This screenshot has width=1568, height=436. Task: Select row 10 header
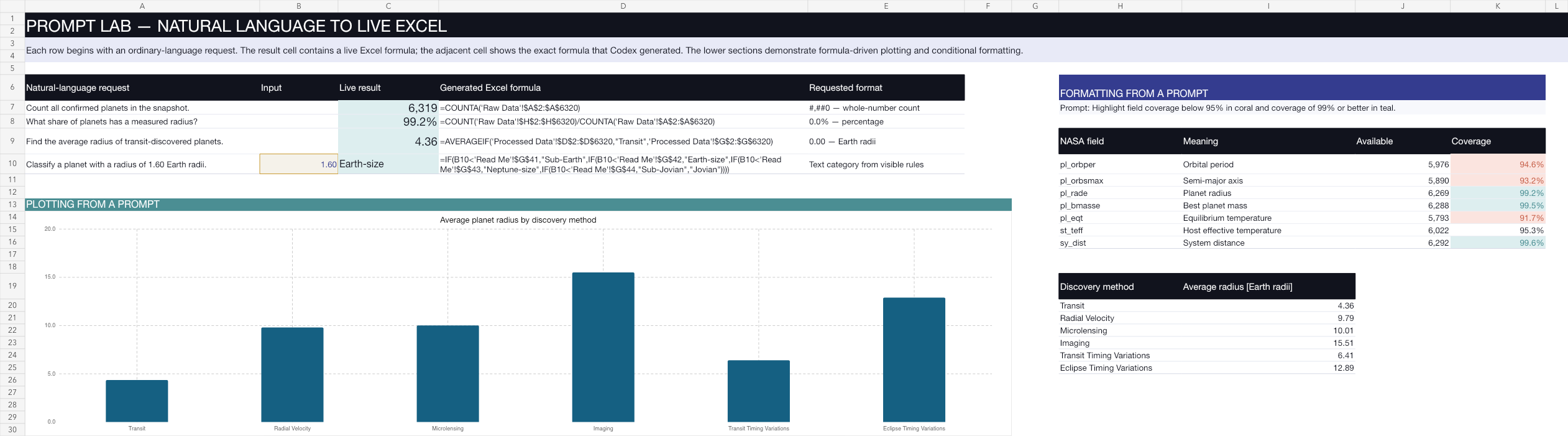click(12, 164)
